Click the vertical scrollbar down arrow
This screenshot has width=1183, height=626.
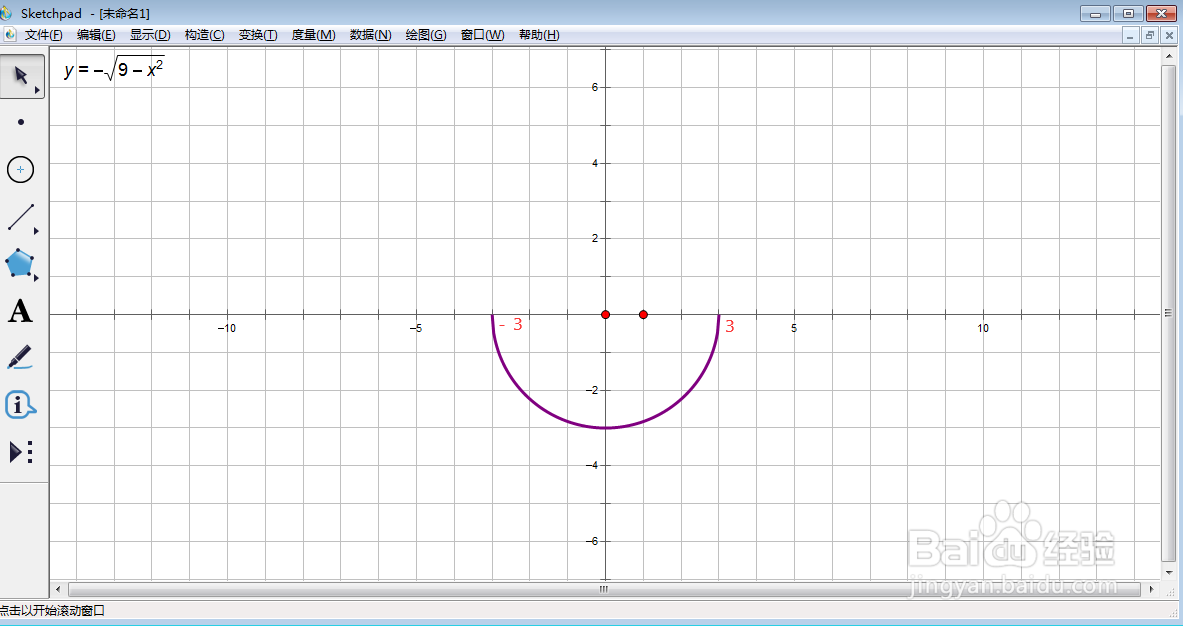1169,572
